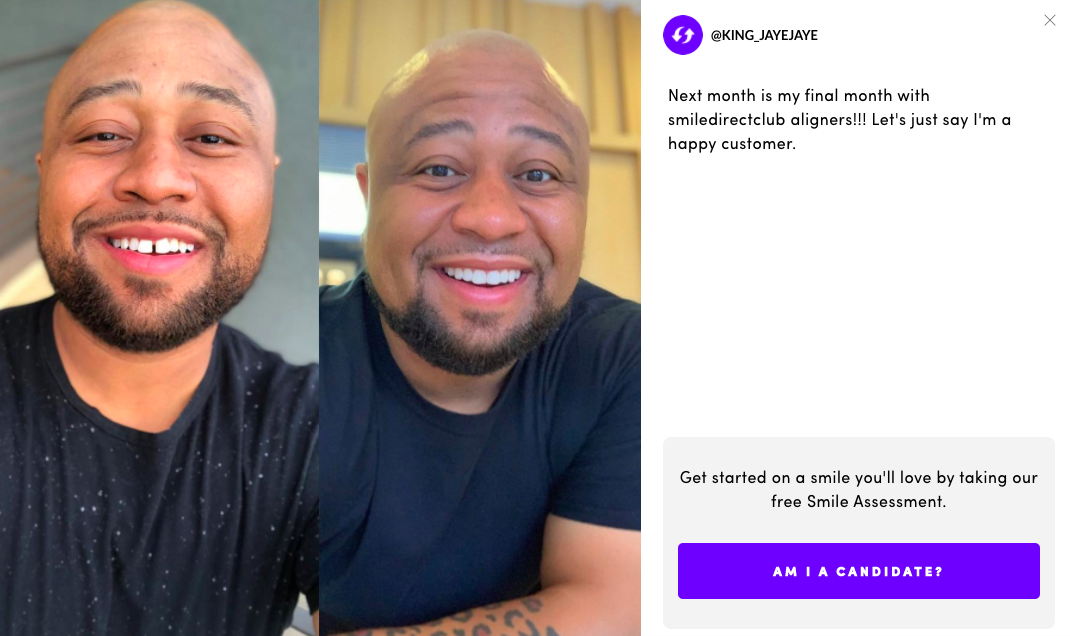Select the left before photo with gap teeth

159,318
